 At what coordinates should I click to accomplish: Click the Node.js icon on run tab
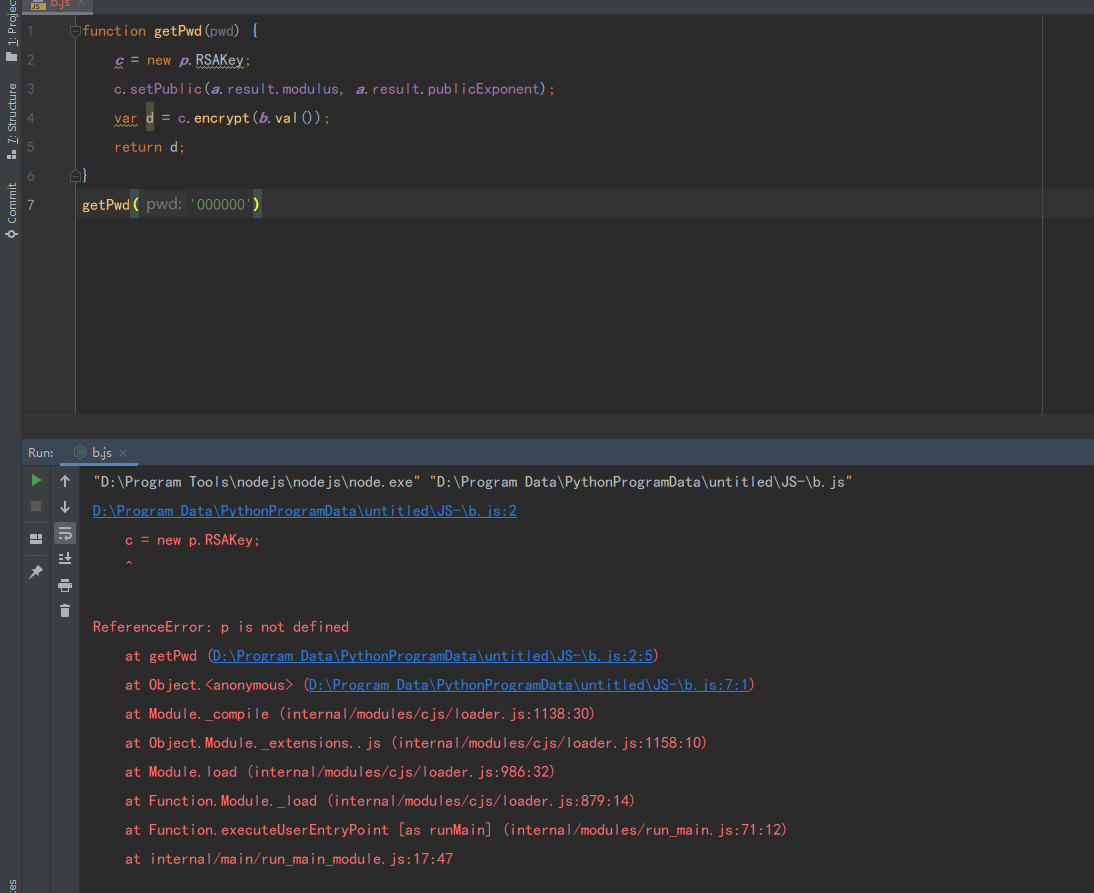79,452
